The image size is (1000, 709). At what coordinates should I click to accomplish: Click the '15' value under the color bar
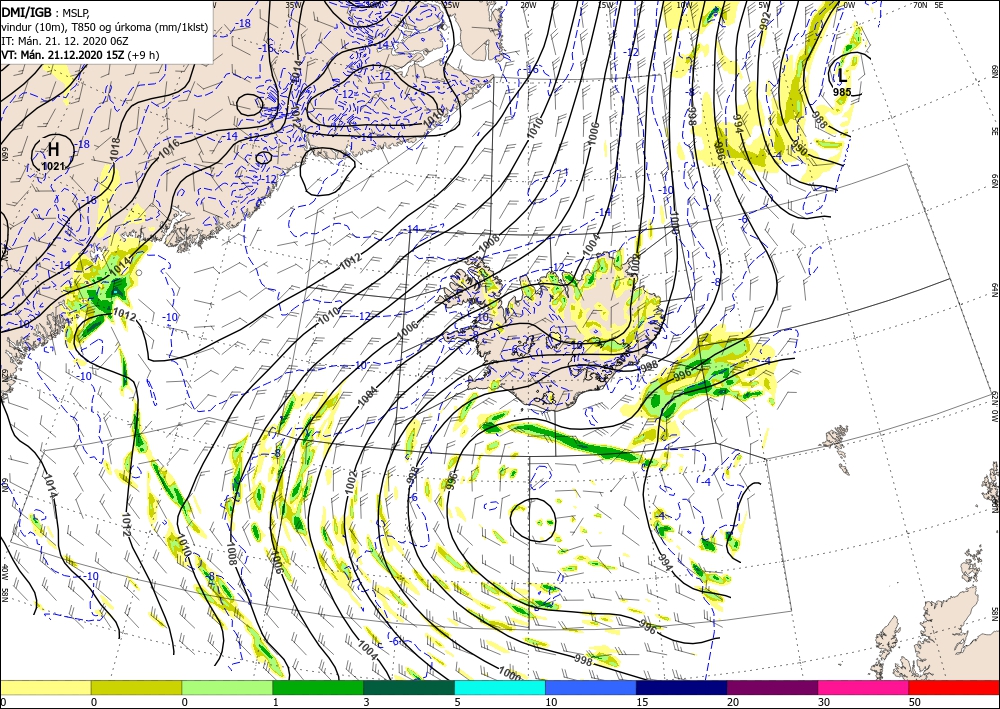[642, 703]
